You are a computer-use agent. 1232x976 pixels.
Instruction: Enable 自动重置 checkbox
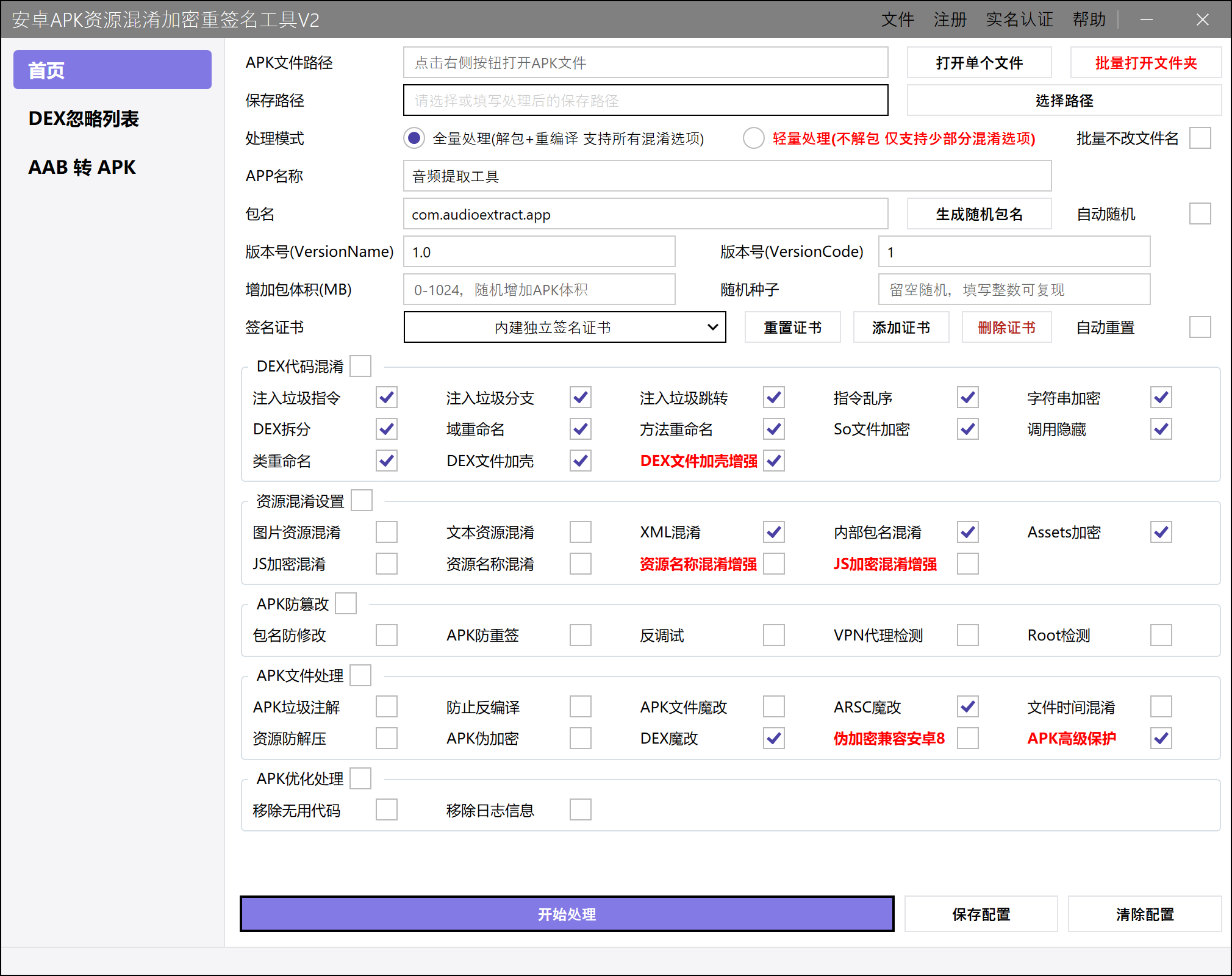pyautogui.click(x=1200, y=328)
